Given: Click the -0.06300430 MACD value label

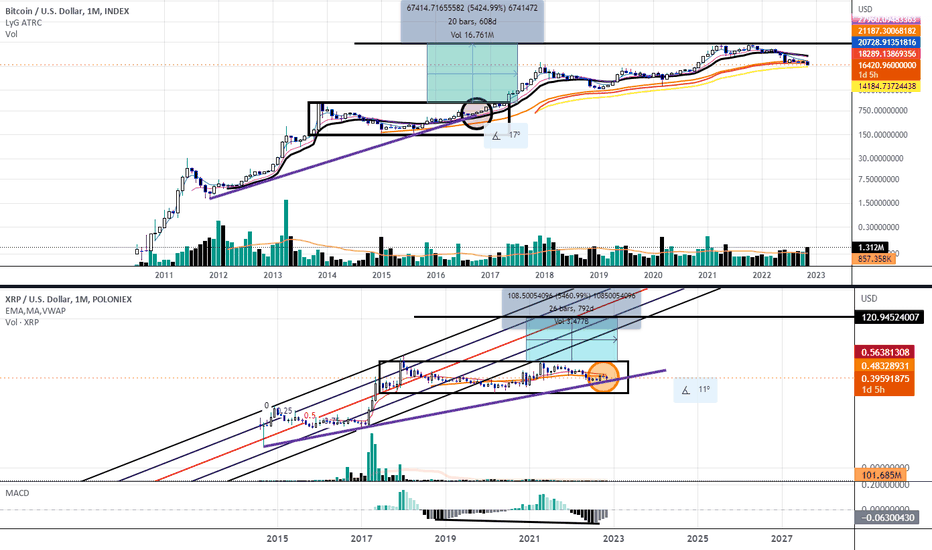Looking at the screenshot, I should click(x=888, y=517).
